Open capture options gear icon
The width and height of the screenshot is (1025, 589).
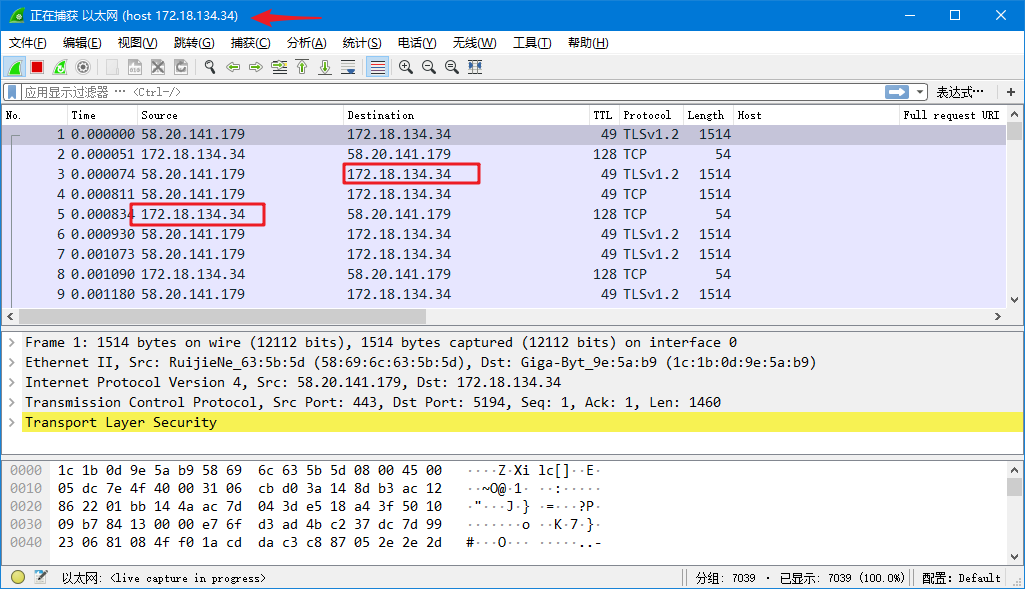tap(83, 67)
